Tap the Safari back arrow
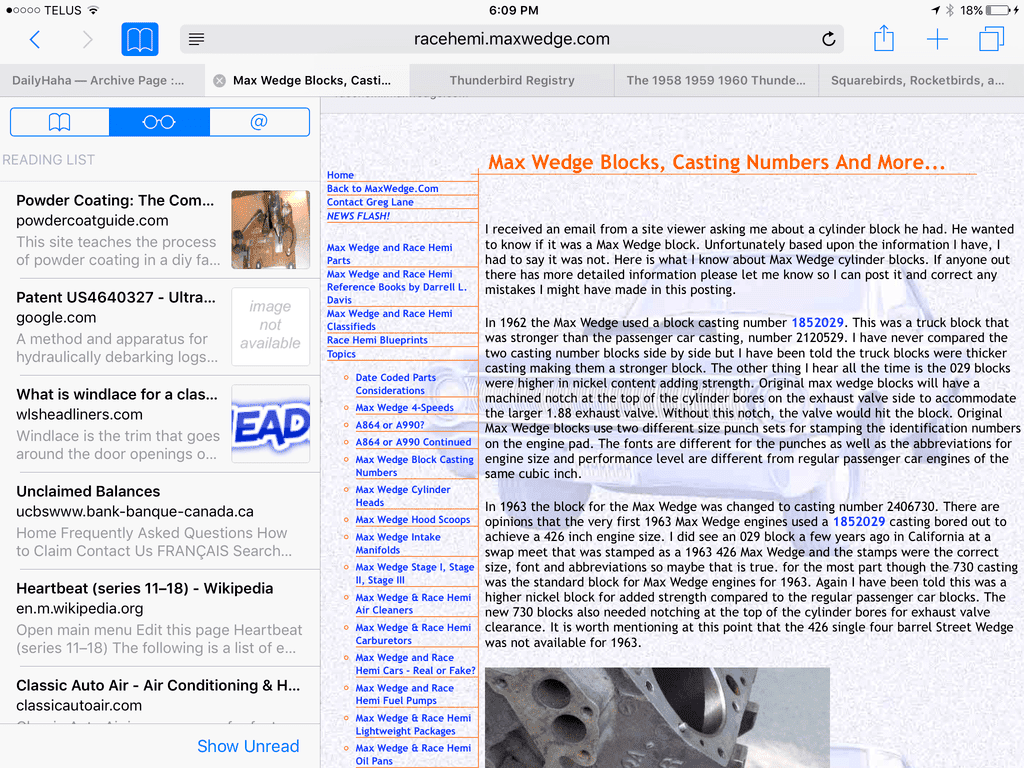This screenshot has width=1024, height=768. pyautogui.click(x=35, y=39)
